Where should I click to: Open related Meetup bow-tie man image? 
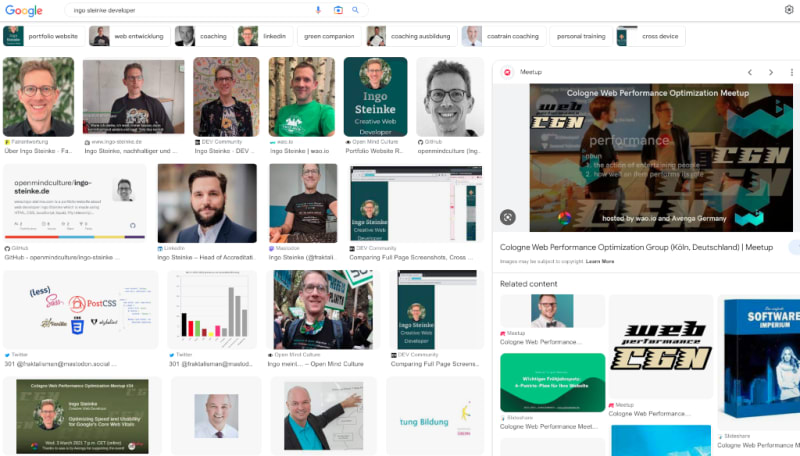(x=553, y=311)
